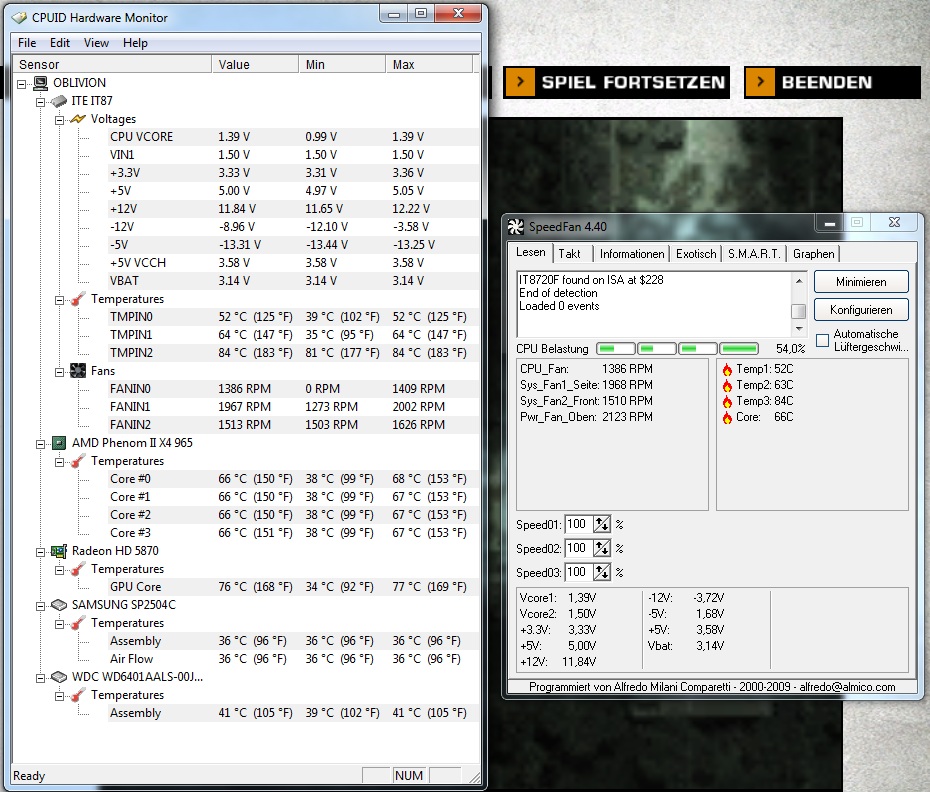
Task: Click the first CPU Belastung load bar
Action: (616, 349)
